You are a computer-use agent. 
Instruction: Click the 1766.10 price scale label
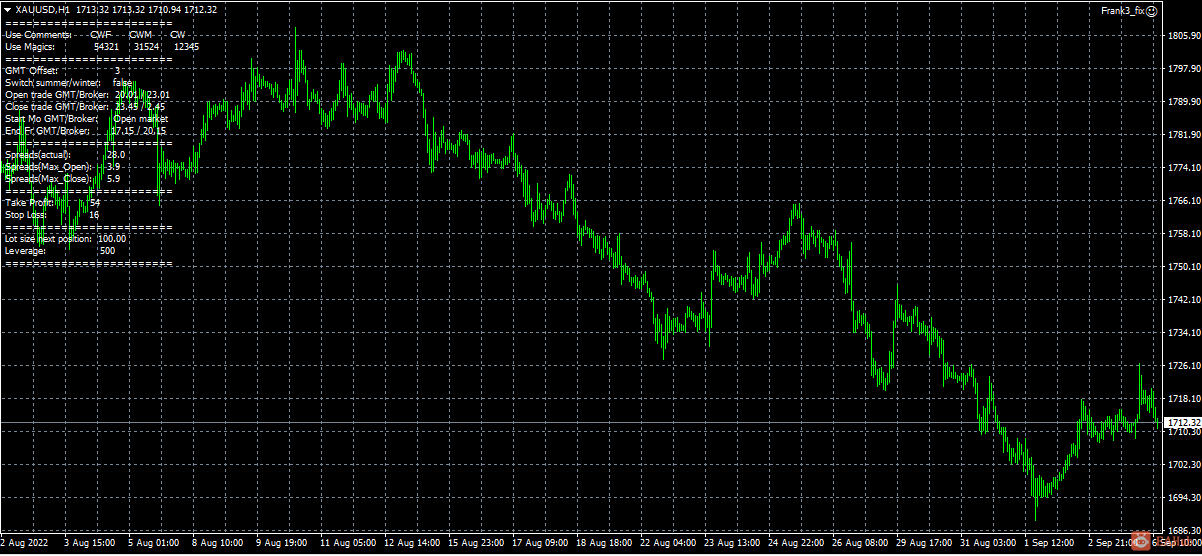click(x=1184, y=201)
